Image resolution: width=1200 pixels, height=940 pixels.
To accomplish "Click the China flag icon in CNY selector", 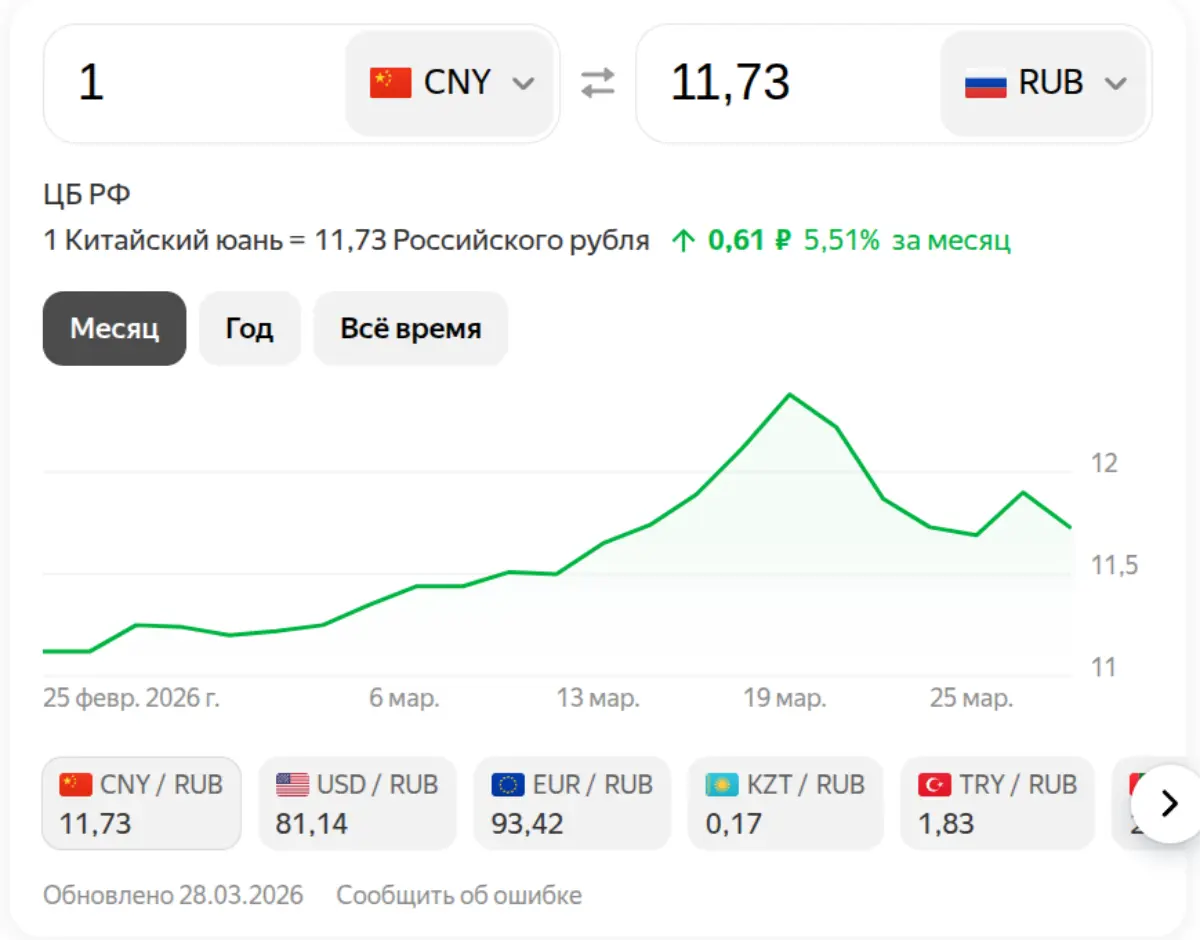I will [390, 83].
